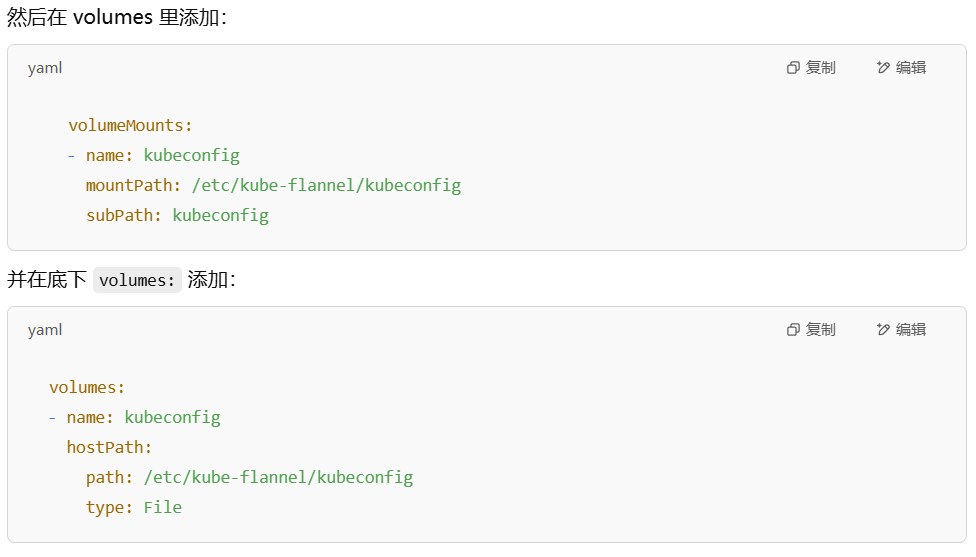Click the 编辑 label in second code block
Screen dimensions: 976x557
pos(911,330)
